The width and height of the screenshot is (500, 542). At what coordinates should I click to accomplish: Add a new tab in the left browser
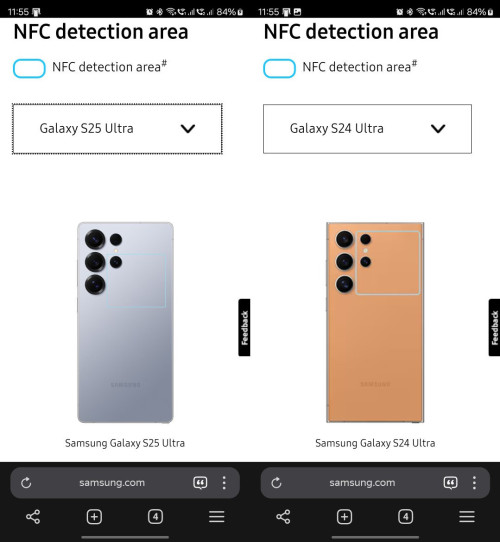(x=94, y=517)
